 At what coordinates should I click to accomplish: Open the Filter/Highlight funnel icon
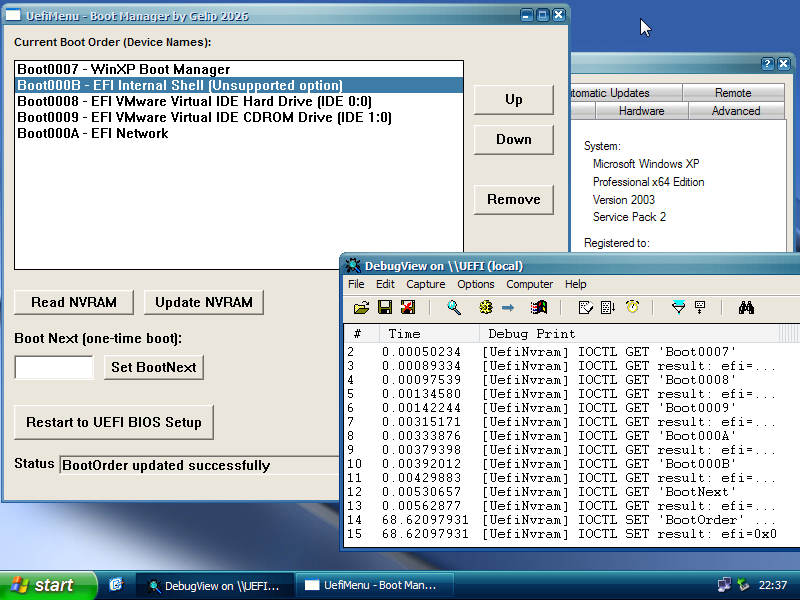click(678, 307)
